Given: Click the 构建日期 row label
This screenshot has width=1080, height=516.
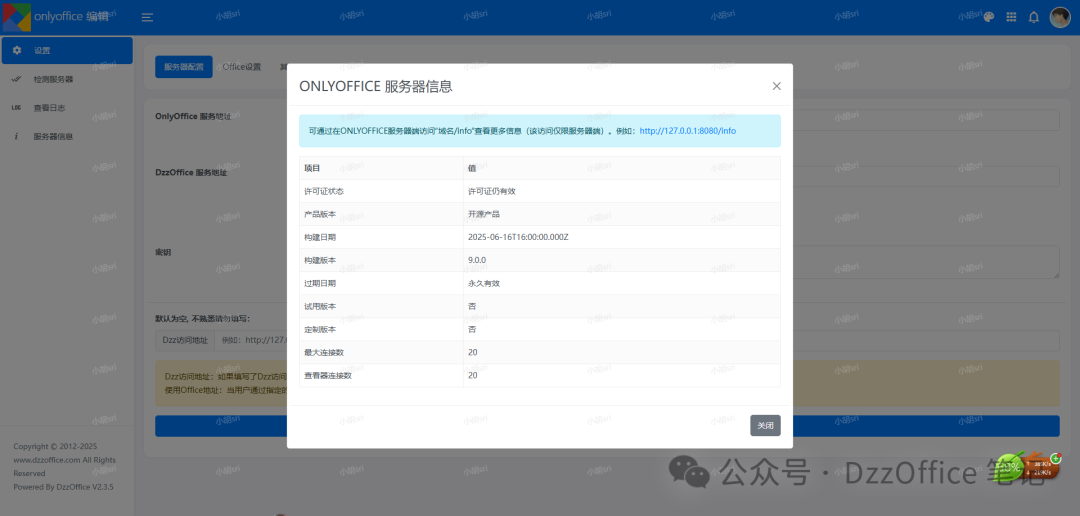Looking at the screenshot, I should tap(320, 237).
